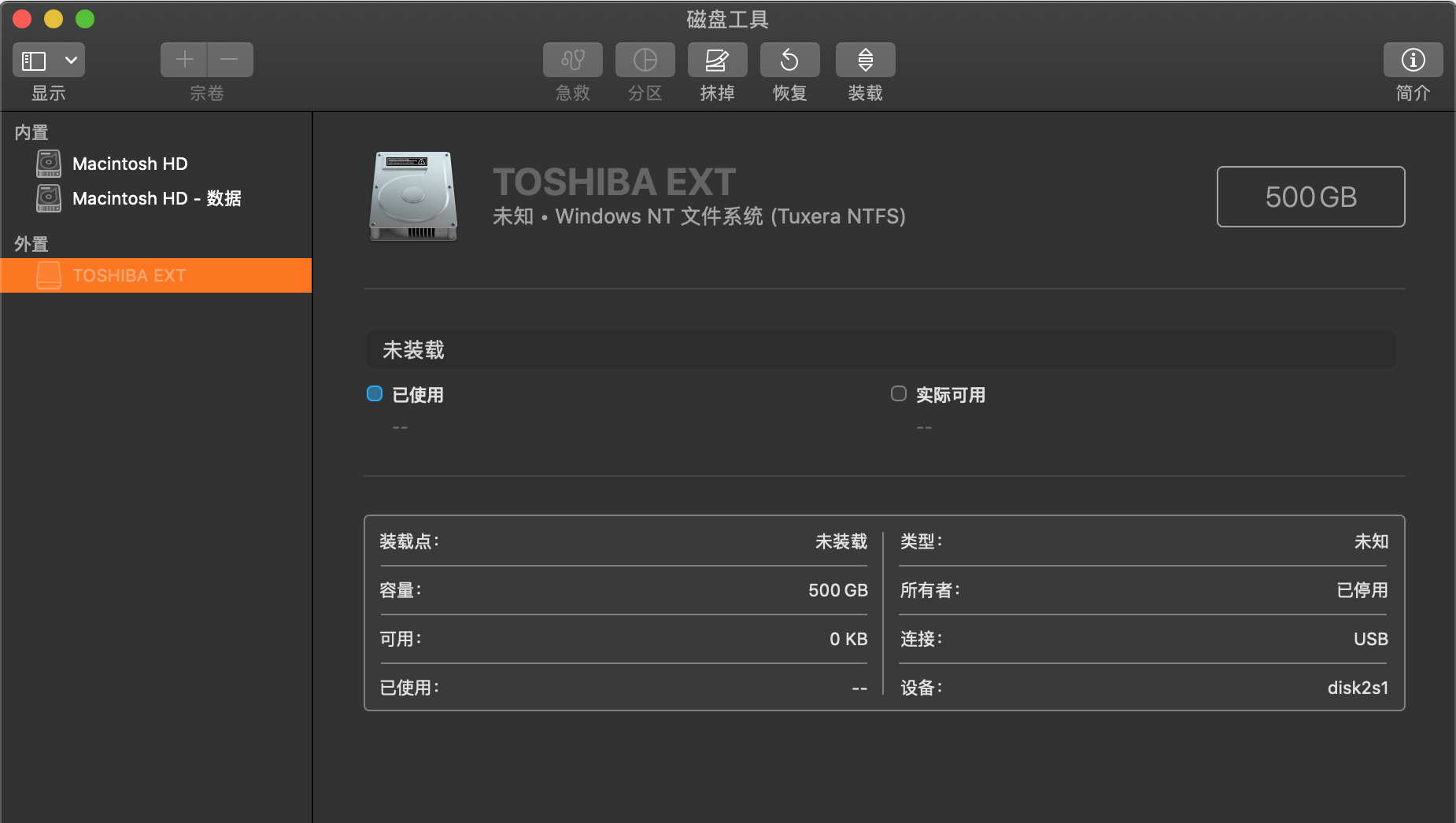Click the First Aid (急救) stethoscope icon

[572, 60]
